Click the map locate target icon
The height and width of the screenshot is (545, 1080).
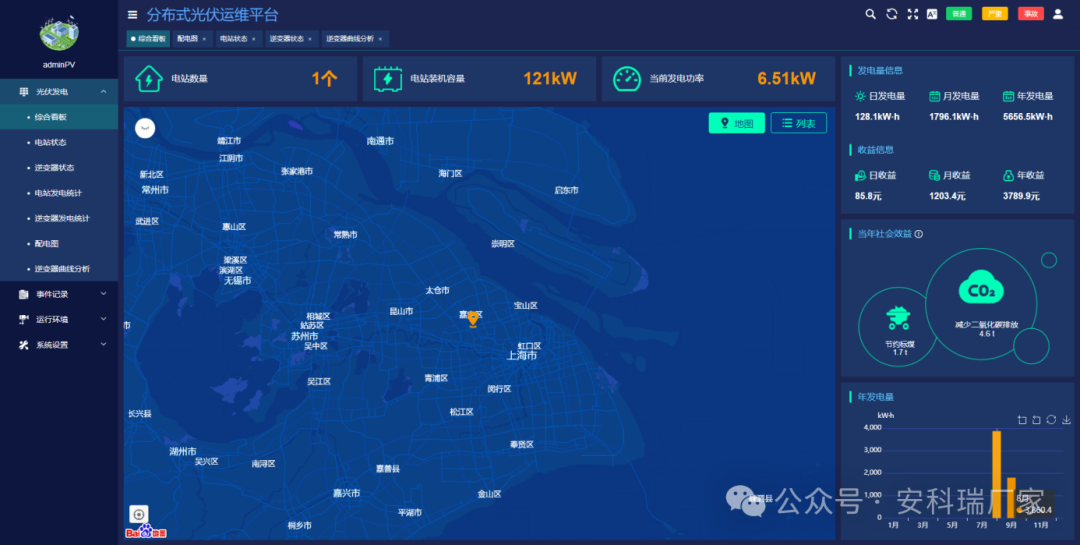(138, 515)
